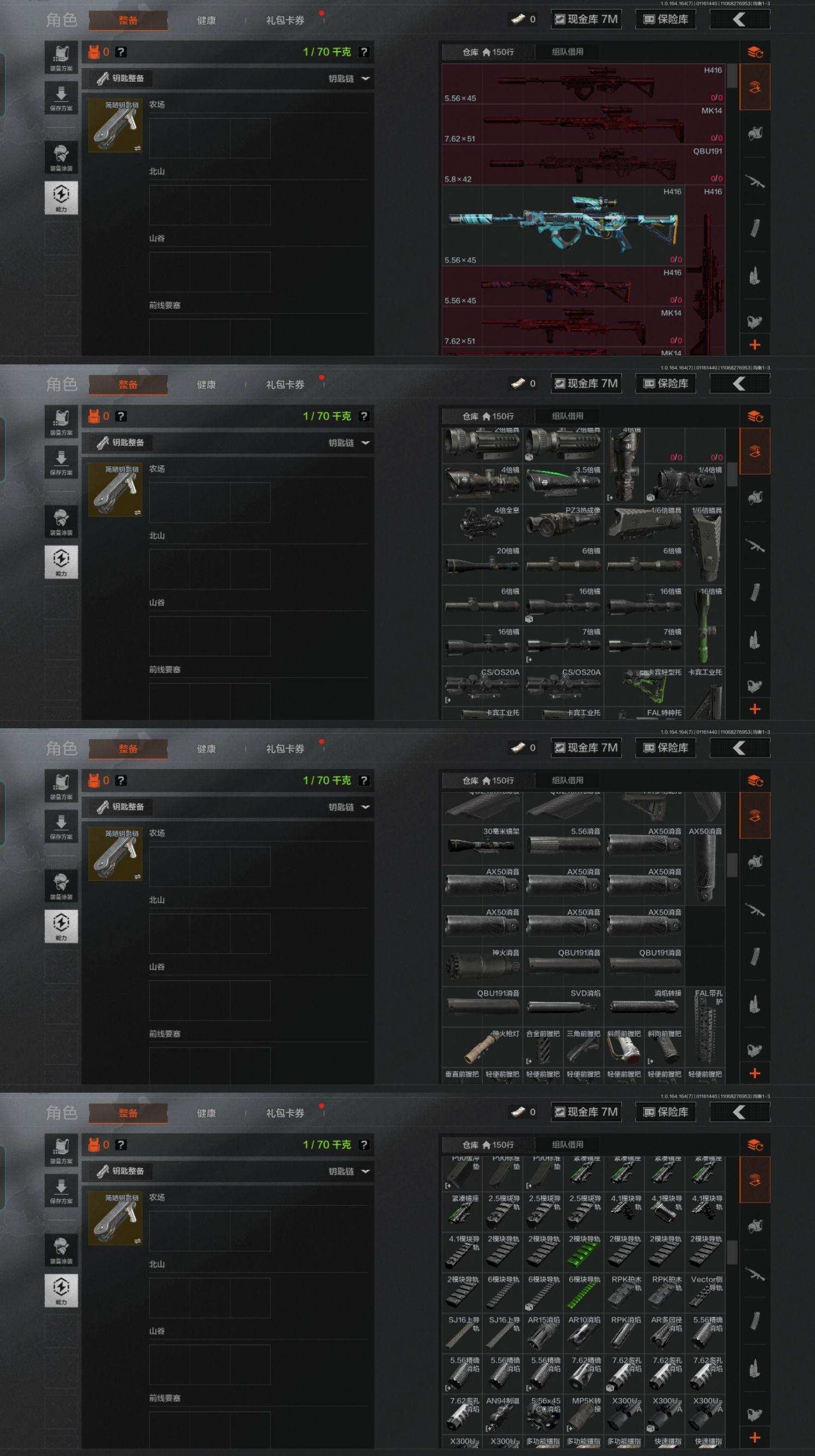Choose the 30毫米镜架 scope mount
The height and width of the screenshot is (1456, 815).
tap(482, 844)
